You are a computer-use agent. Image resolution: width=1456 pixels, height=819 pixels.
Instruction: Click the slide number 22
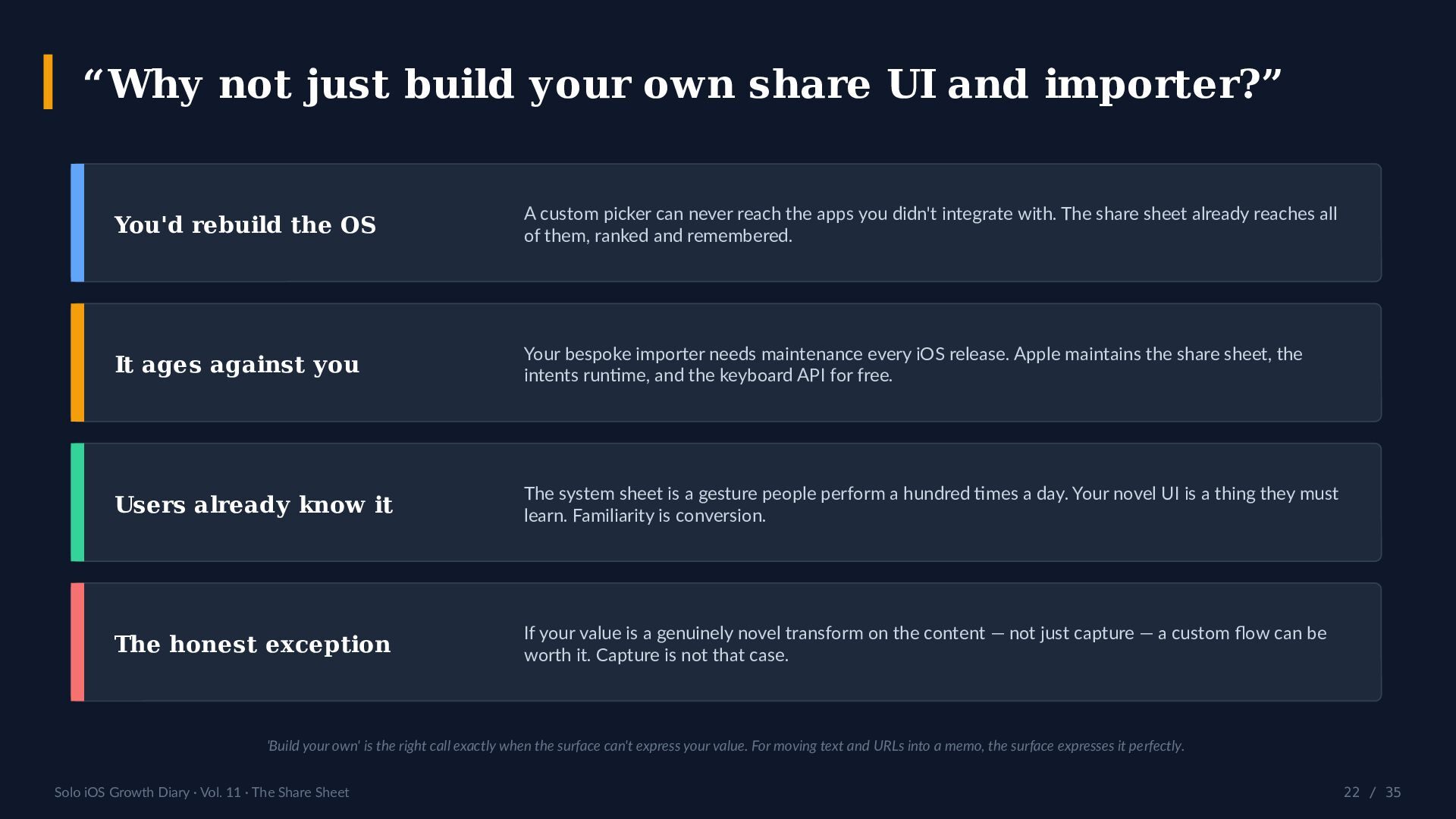click(x=1351, y=792)
